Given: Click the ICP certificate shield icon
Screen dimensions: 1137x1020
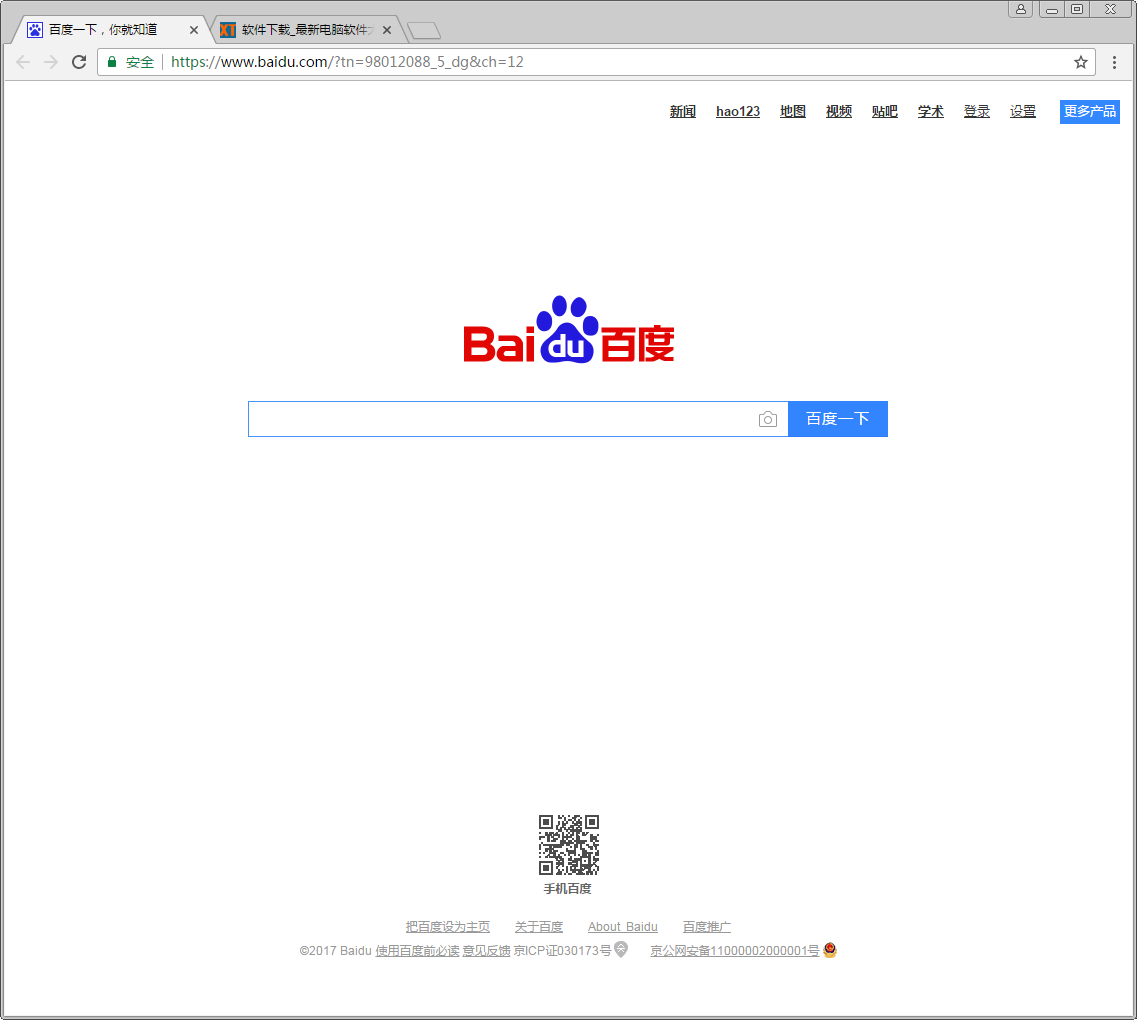Looking at the screenshot, I should coord(621,949).
